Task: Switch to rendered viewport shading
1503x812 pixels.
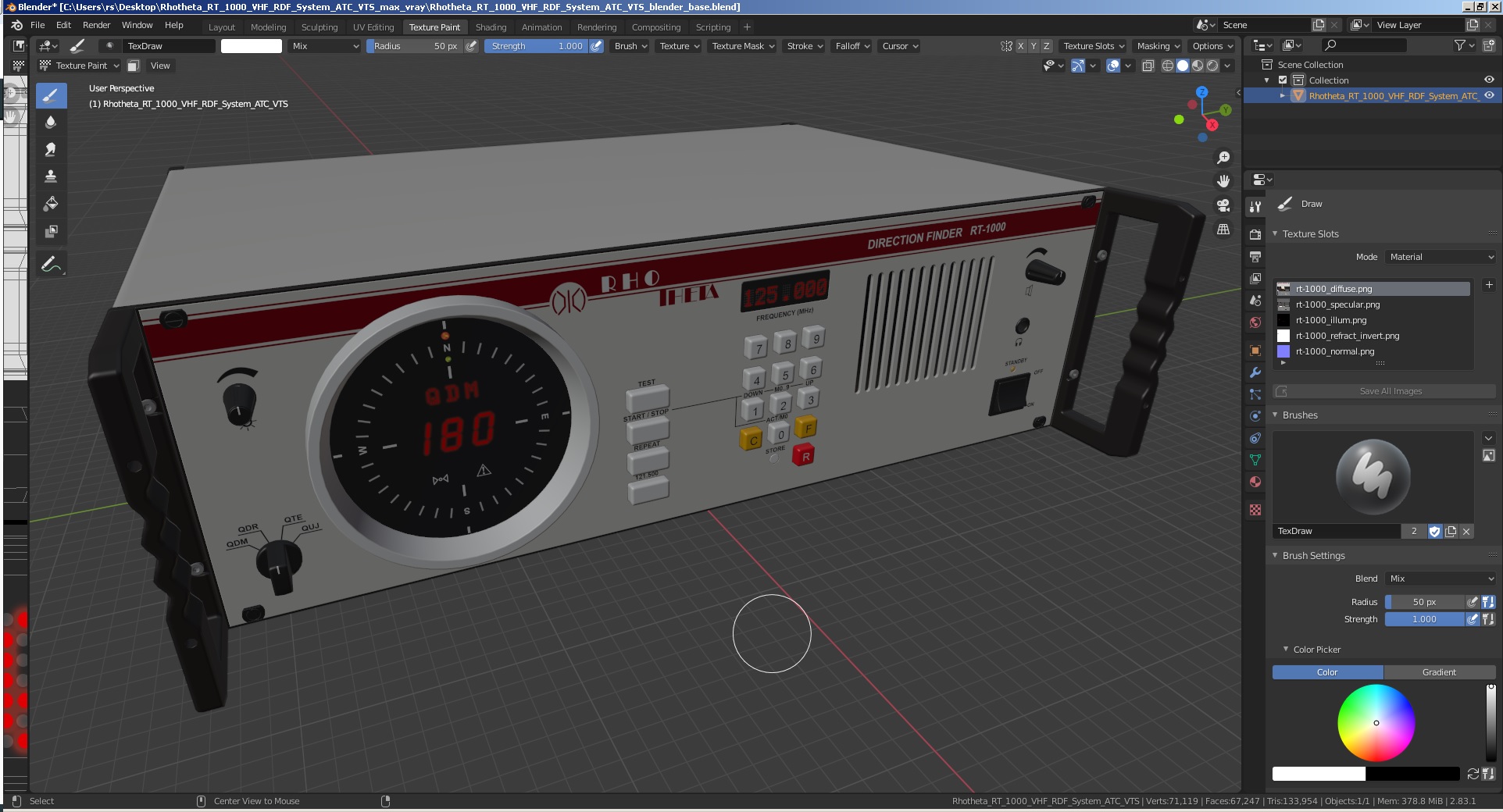Action: [x=1212, y=66]
